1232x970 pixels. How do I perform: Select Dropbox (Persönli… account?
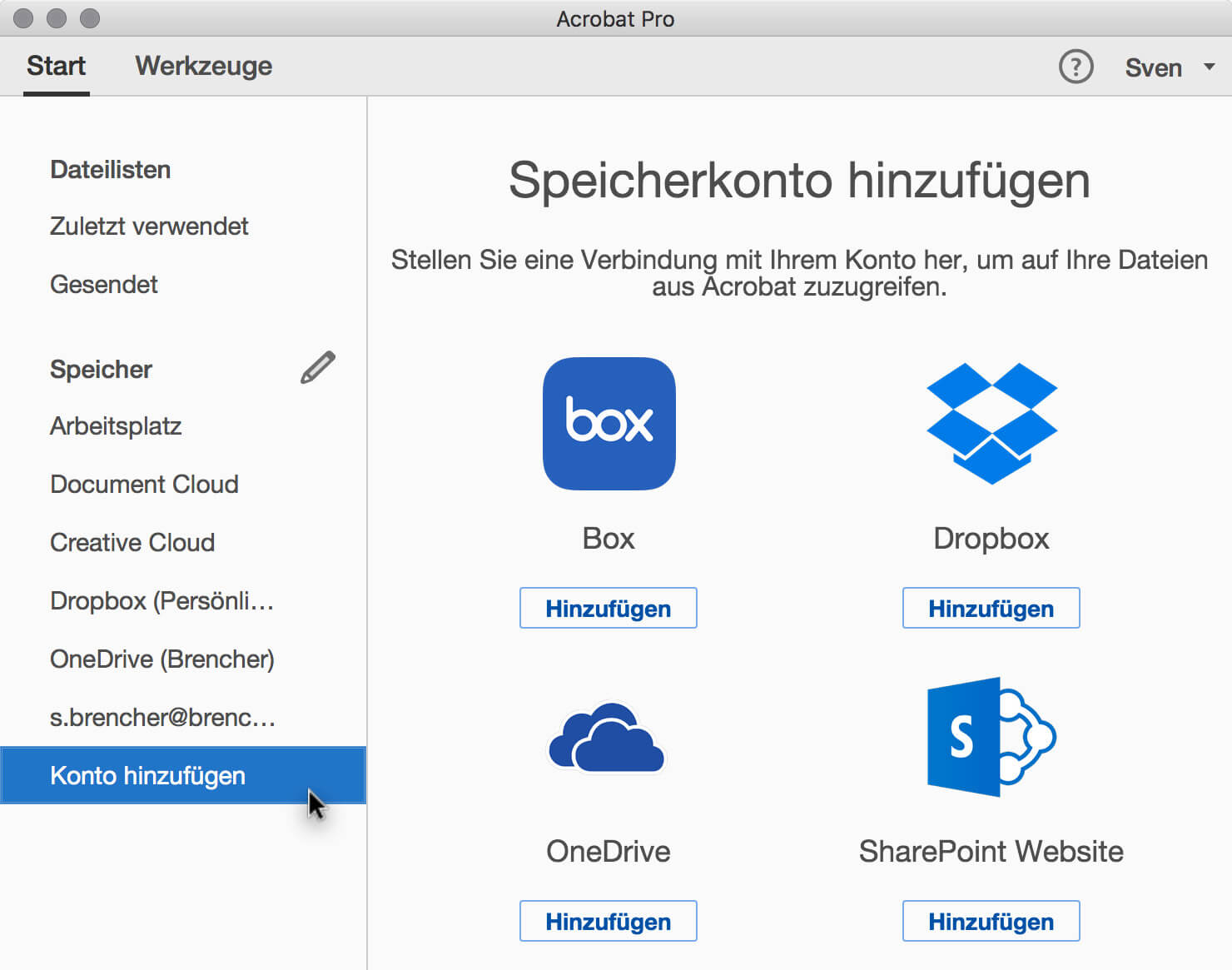point(183,601)
